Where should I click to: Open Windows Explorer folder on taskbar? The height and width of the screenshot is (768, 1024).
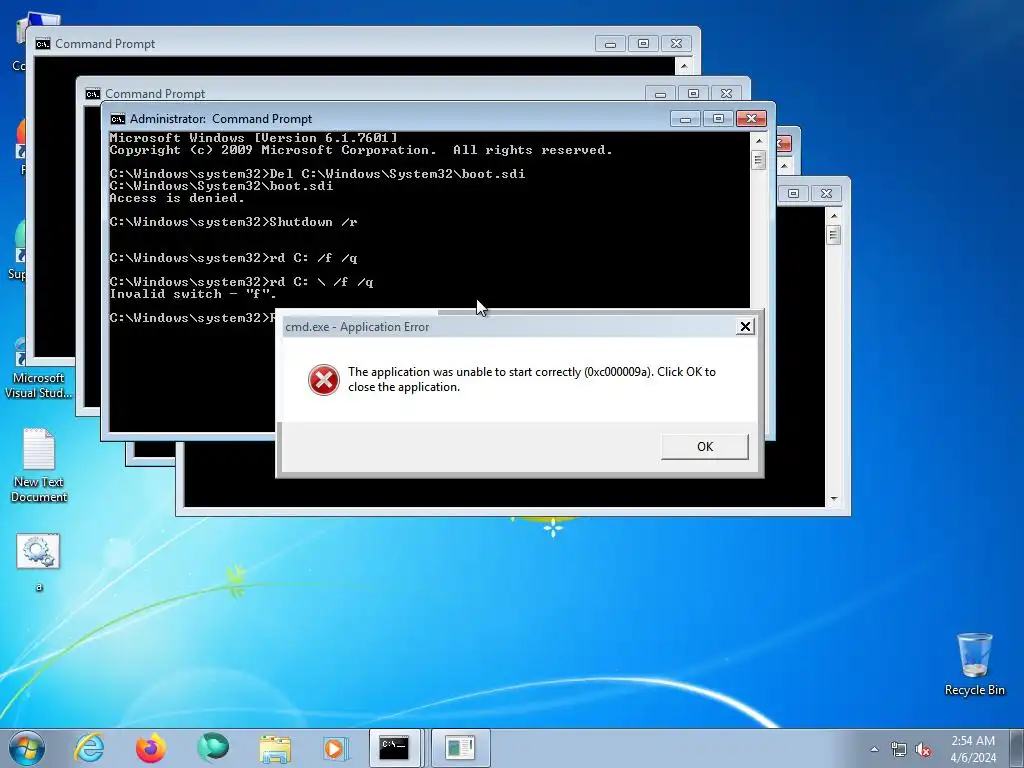coord(275,748)
